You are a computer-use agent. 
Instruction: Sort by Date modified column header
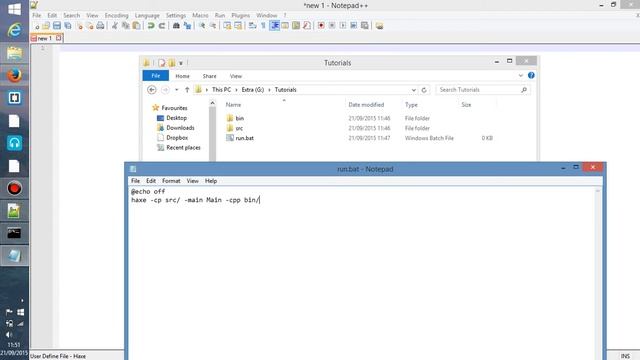point(366,105)
